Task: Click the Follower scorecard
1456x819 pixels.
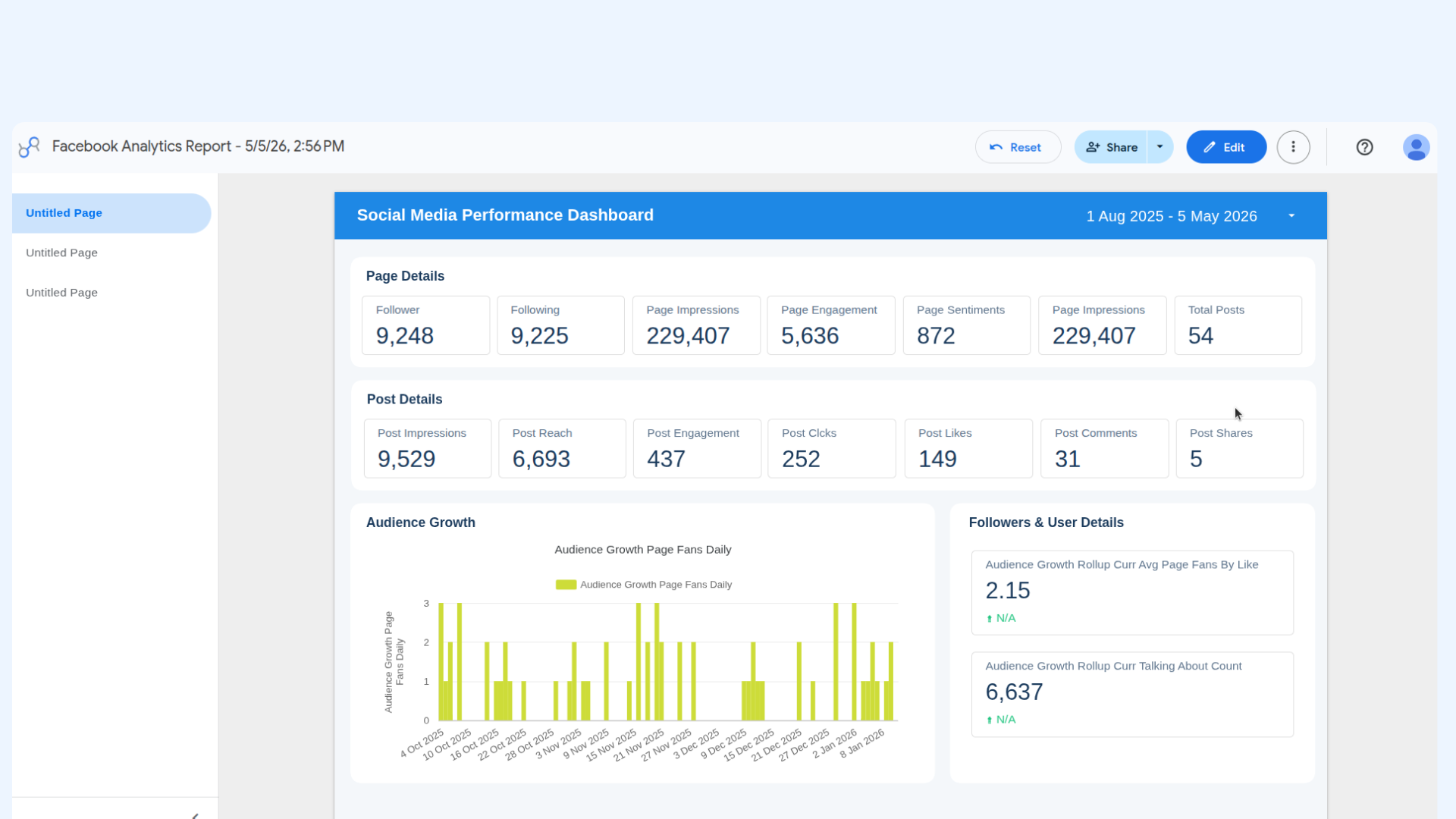Action: [425, 325]
